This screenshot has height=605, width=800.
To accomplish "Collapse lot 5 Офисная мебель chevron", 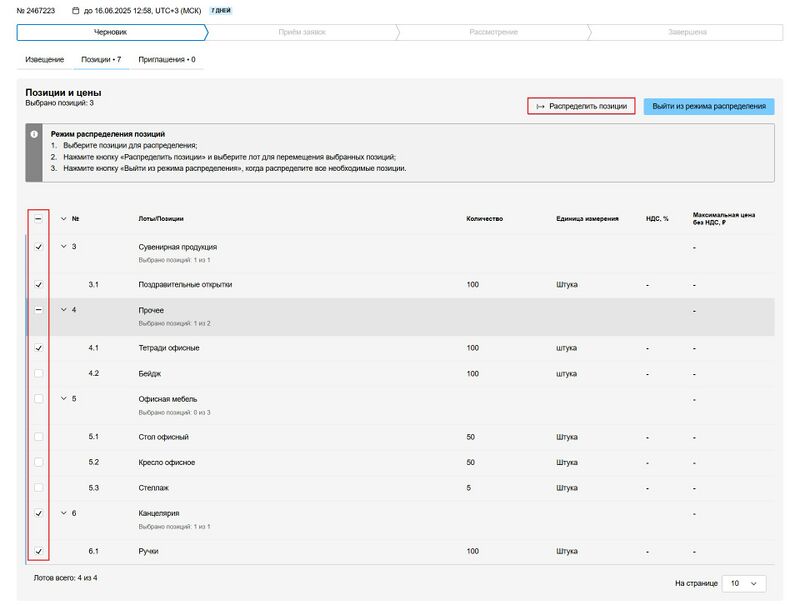I will click(x=64, y=399).
